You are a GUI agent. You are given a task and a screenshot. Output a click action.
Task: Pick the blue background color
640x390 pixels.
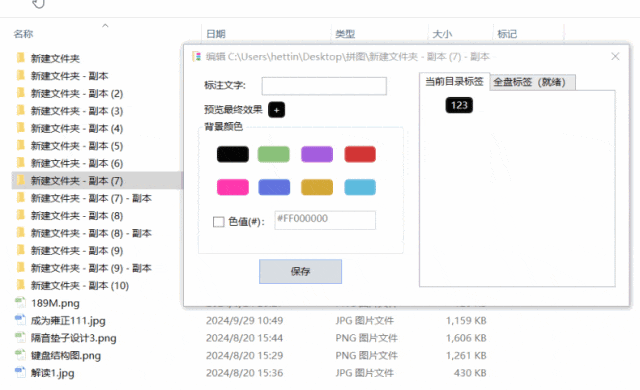(274, 187)
